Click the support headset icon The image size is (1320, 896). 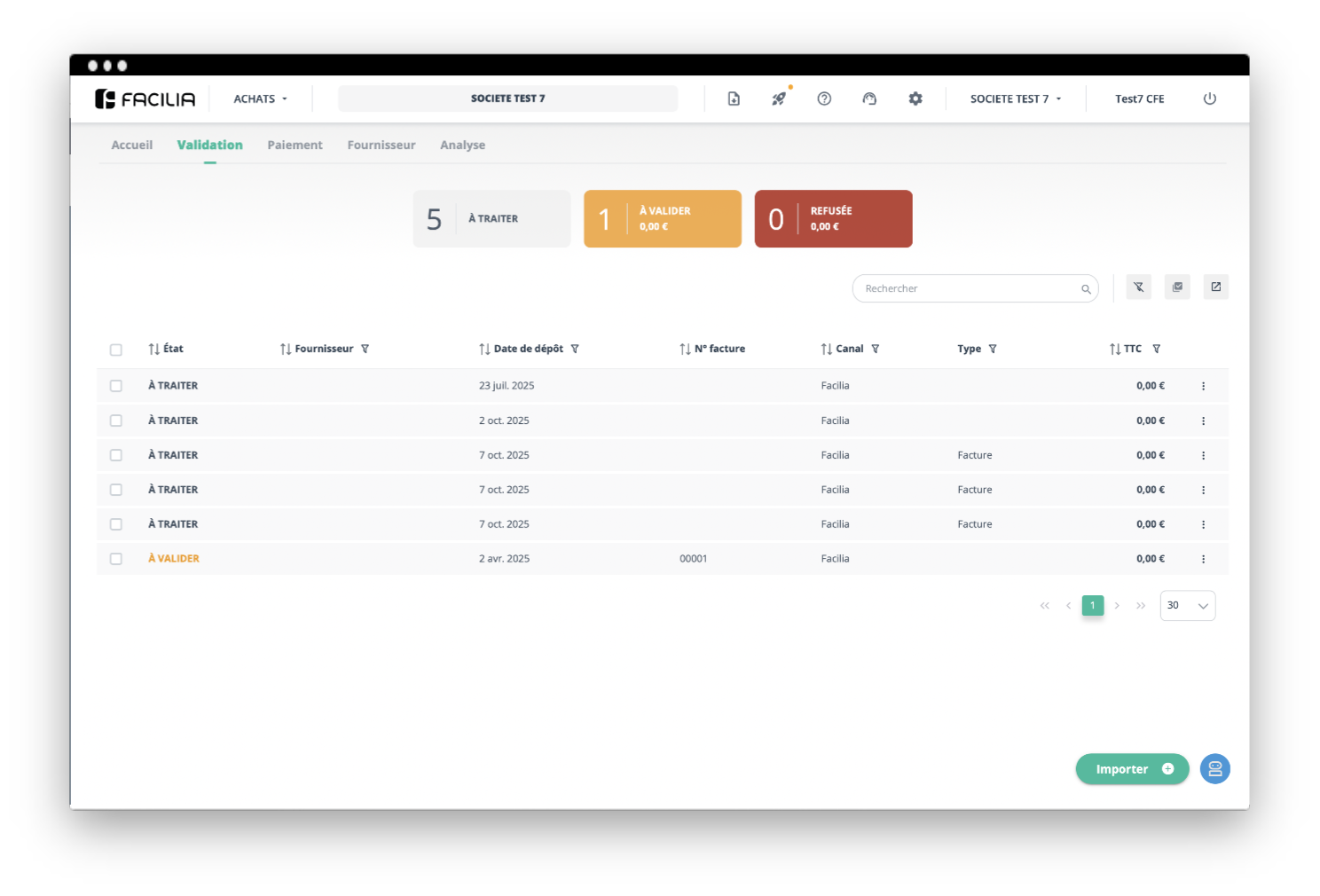click(869, 98)
